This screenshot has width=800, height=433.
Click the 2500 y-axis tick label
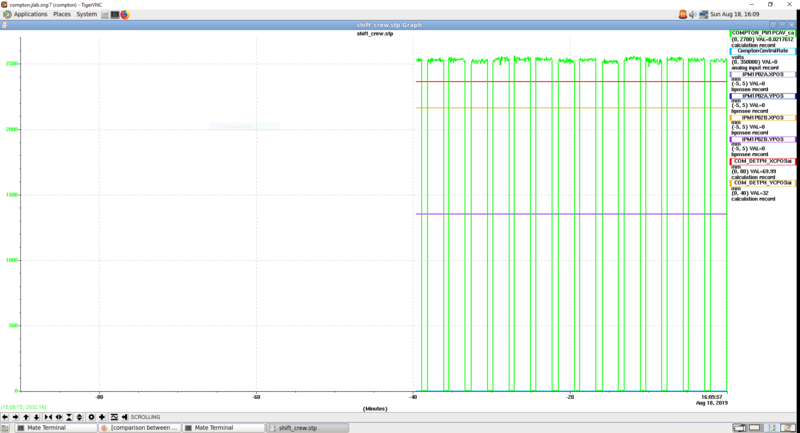click(12, 64)
